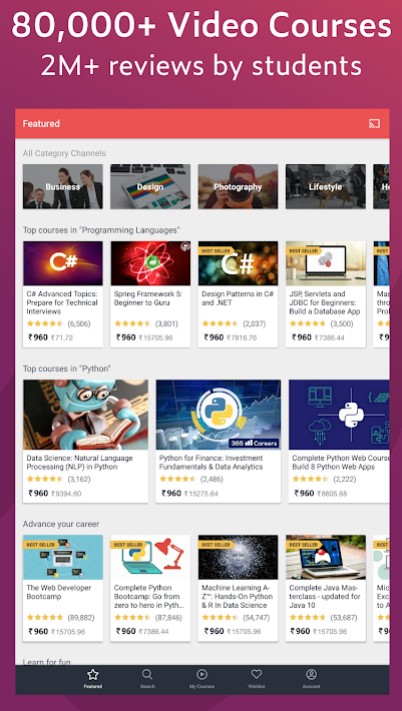This screenshot has height=711, width=402.
Task: Tap the Cast screen icon in header
Action: coord(374,123)
